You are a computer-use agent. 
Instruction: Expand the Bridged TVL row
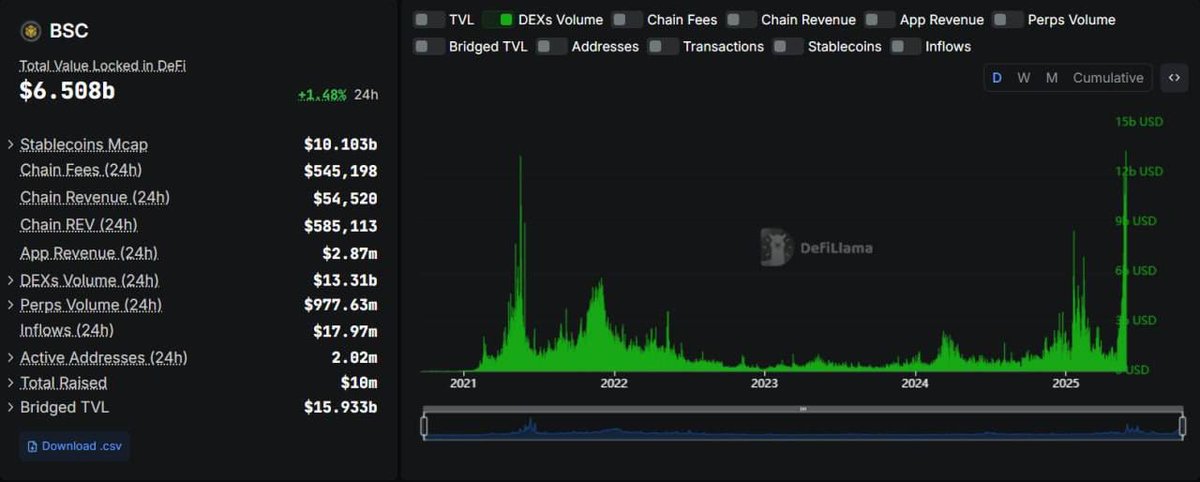11,408
